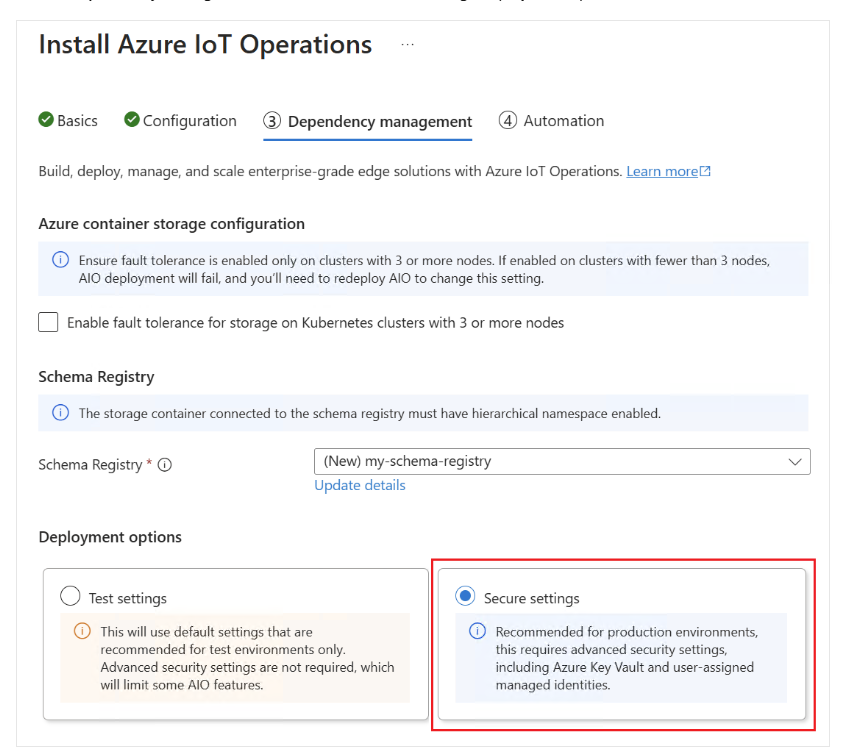
Task: Click the step 3 circle number icon
Action: pyautogui.click(x=272, y=121)
